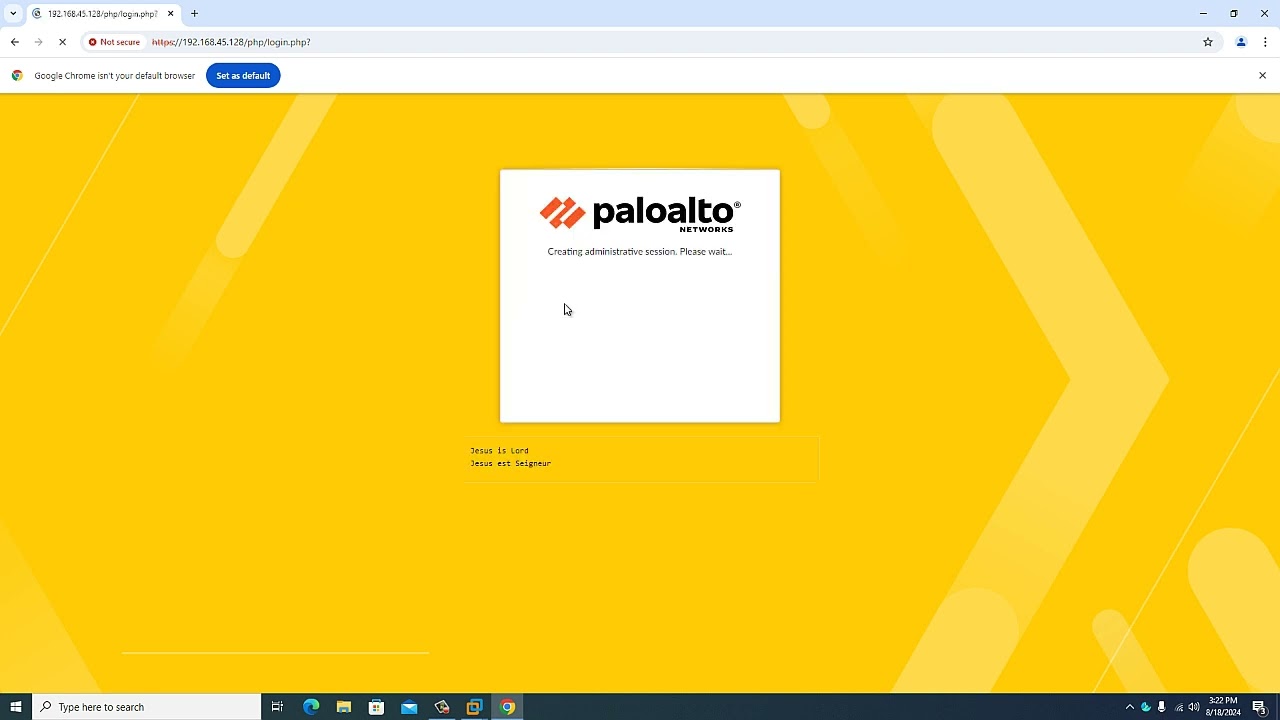The height and width of the screenshot is (720, 1280).
Task: Select the 192.168.45.128 login tab
Action: point(101,14)
